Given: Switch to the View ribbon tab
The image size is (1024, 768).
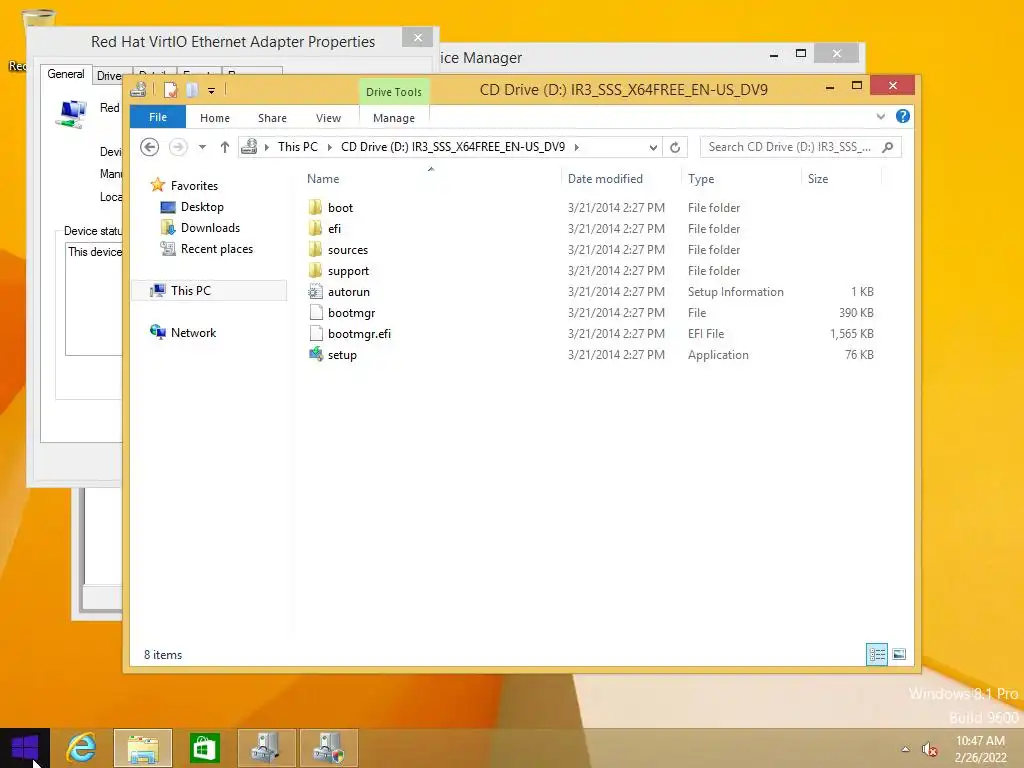Looking at the screenshot, I should point(328,118).
